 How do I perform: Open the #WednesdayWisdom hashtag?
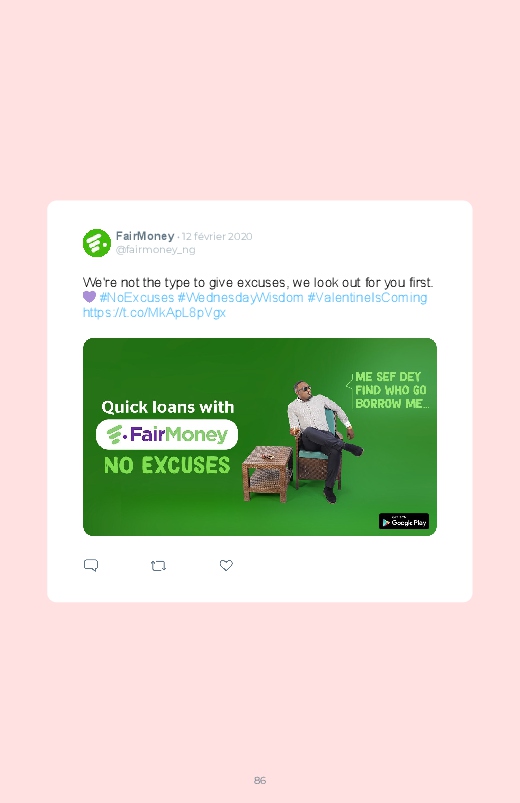(x=240, y=298)
